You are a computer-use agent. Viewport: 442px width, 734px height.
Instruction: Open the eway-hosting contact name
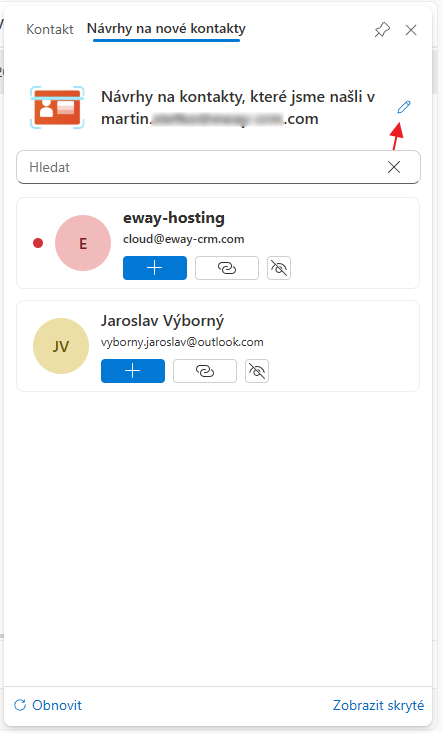pos(174,218)
